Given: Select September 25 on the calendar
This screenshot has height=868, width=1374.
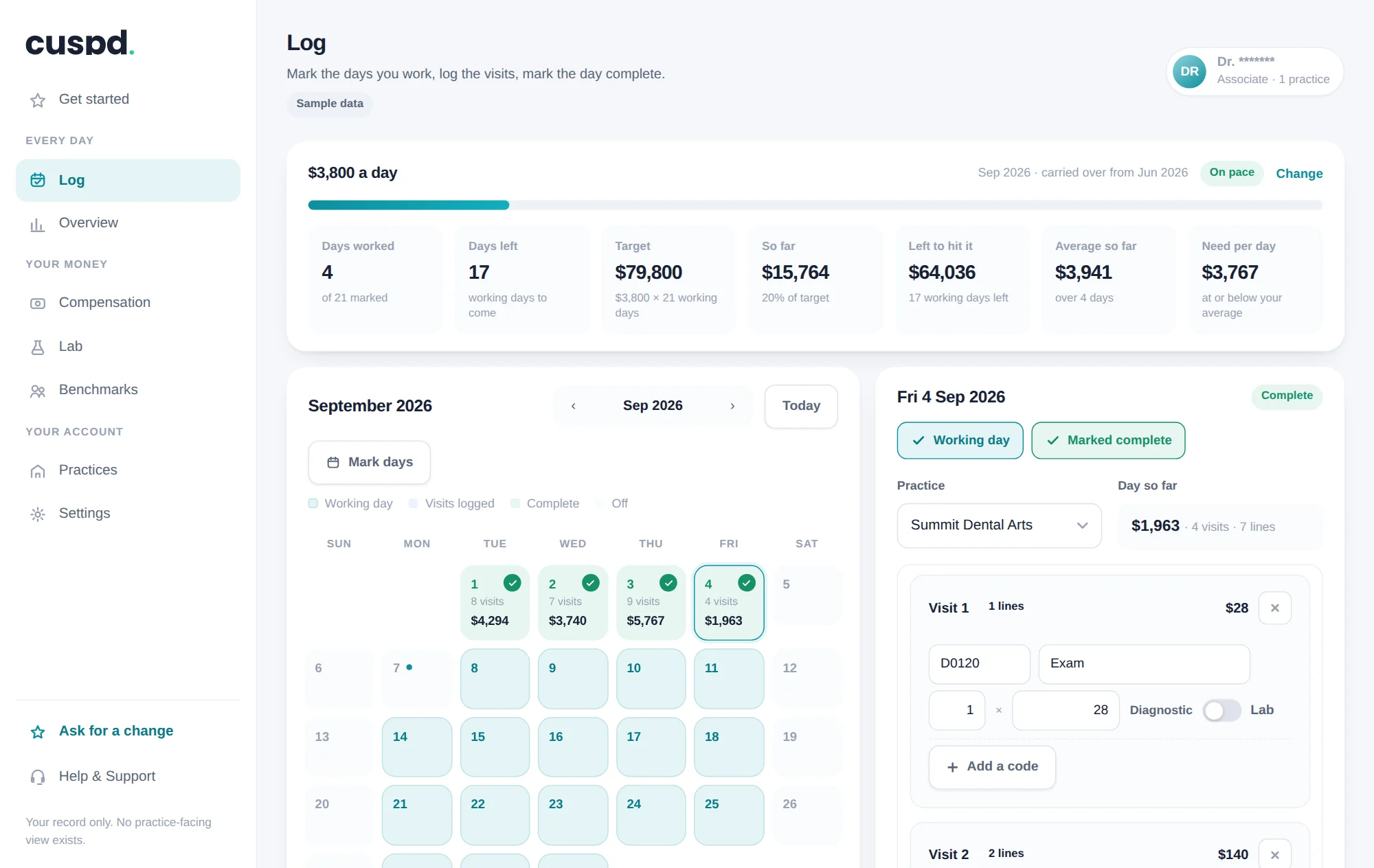Looking at the screenshot, I should (x=729, y=815).
